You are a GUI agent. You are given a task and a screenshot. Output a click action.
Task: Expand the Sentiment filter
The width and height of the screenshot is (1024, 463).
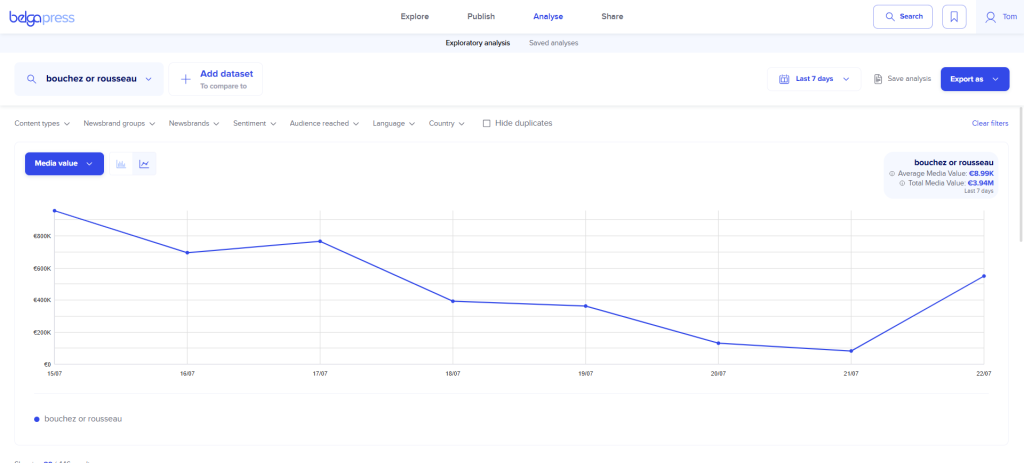tap(254, 123)
